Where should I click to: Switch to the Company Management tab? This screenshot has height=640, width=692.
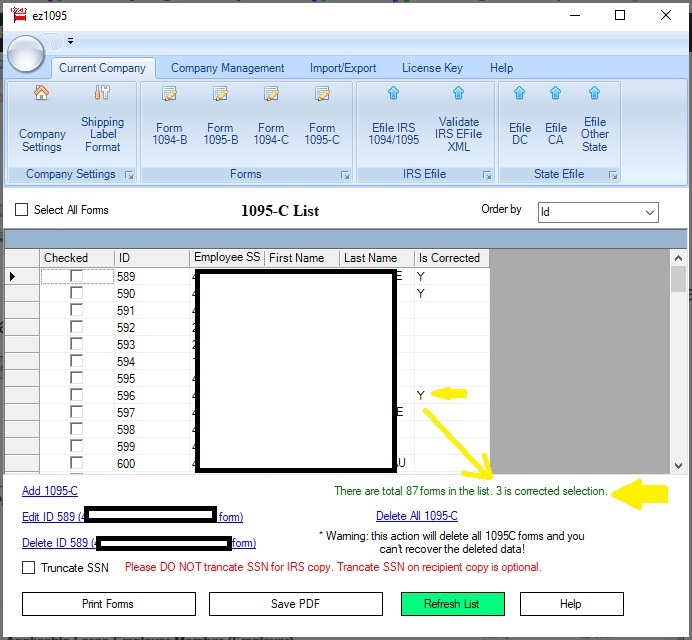click(x=227, y=68)
